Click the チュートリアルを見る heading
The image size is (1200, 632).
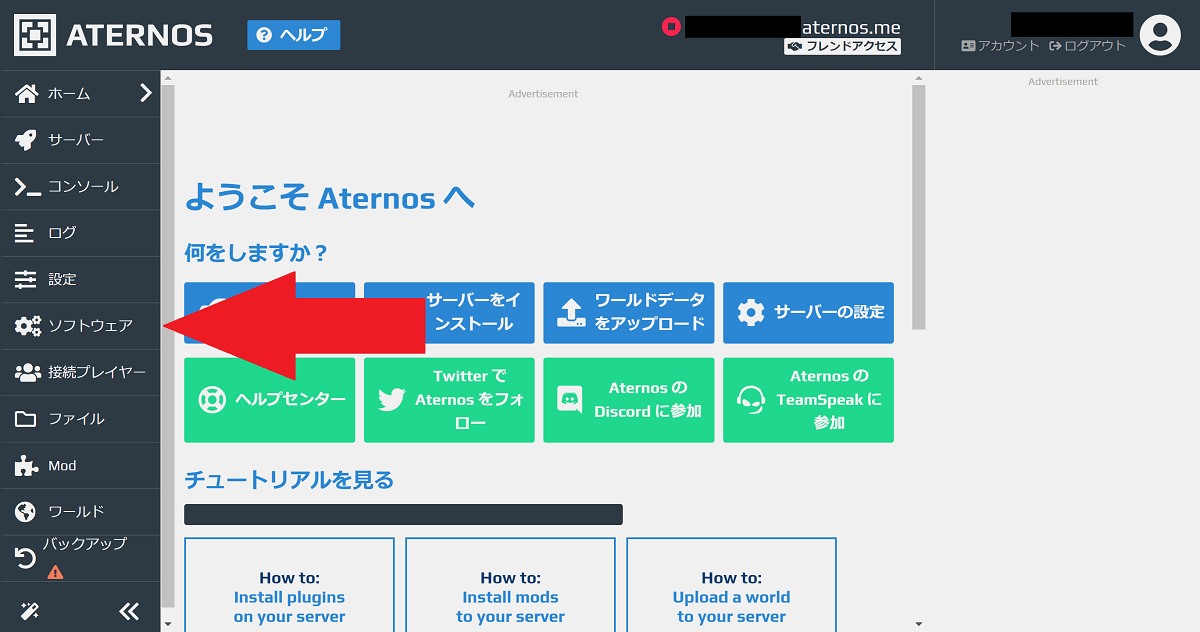289,480
